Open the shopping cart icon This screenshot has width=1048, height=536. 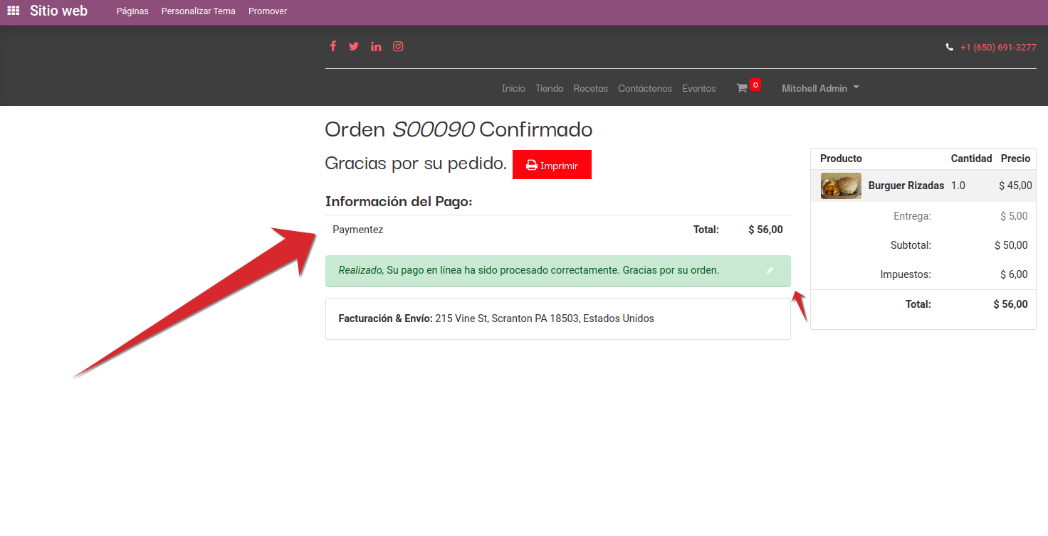[x=742, y=88]
